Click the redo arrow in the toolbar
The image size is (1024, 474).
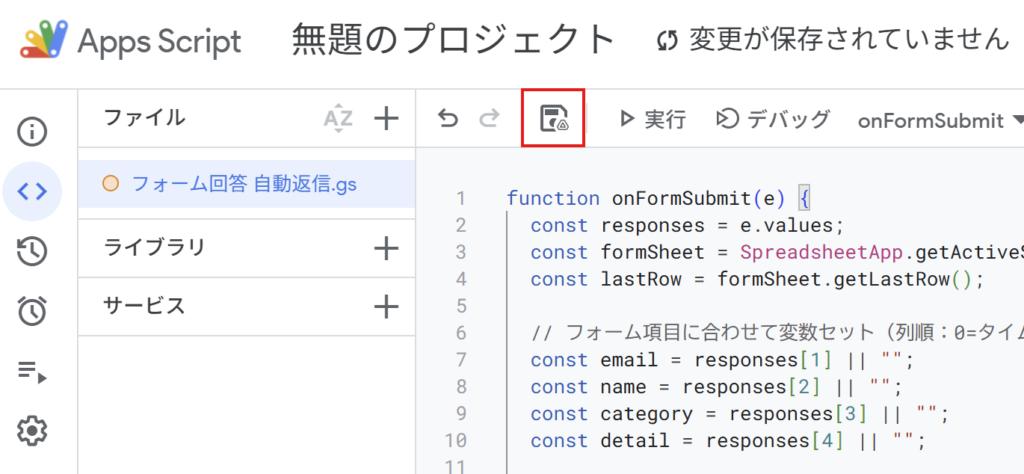click(488, 119)
